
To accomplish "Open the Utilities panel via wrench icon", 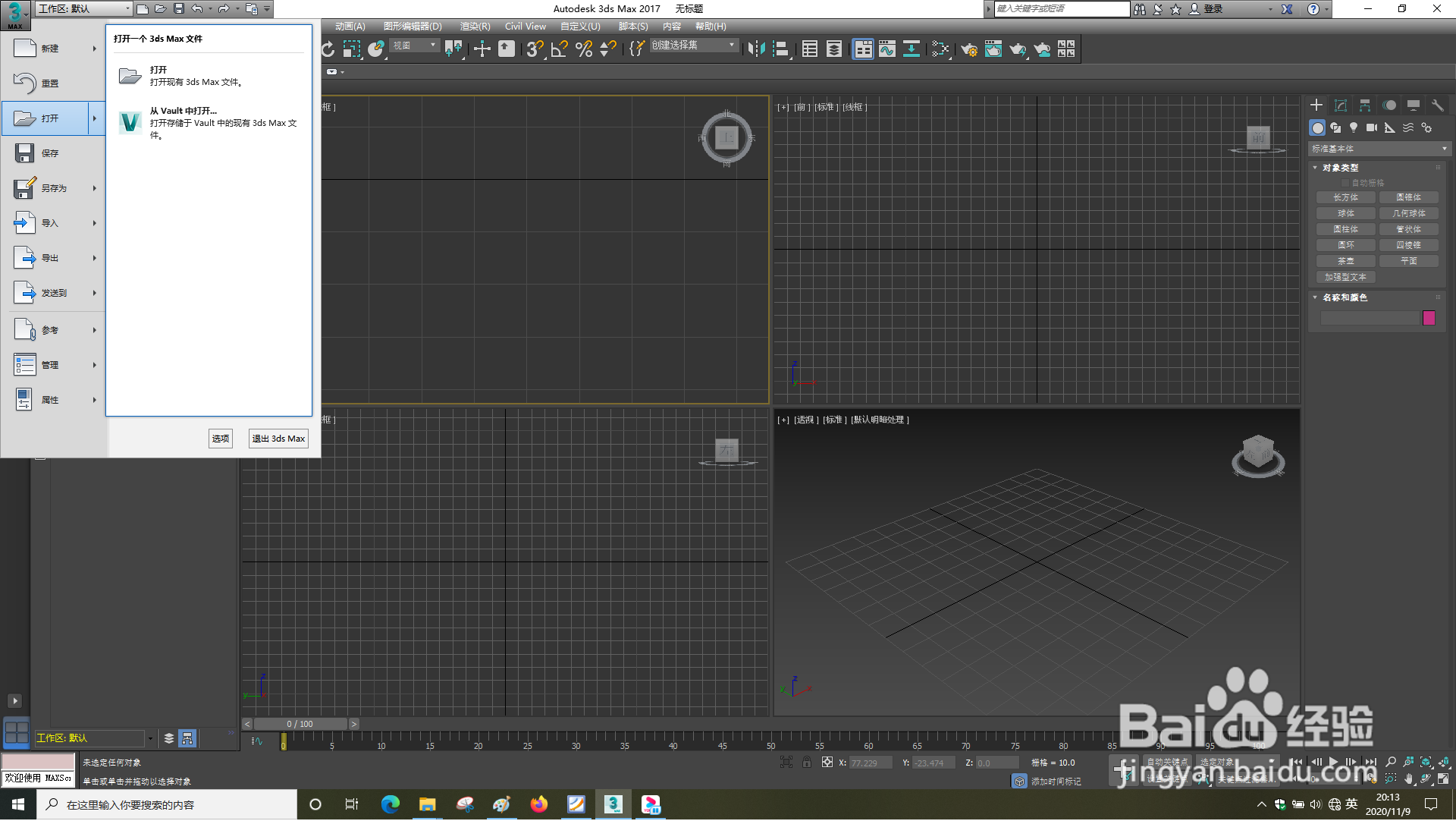I will [1438, 105].
